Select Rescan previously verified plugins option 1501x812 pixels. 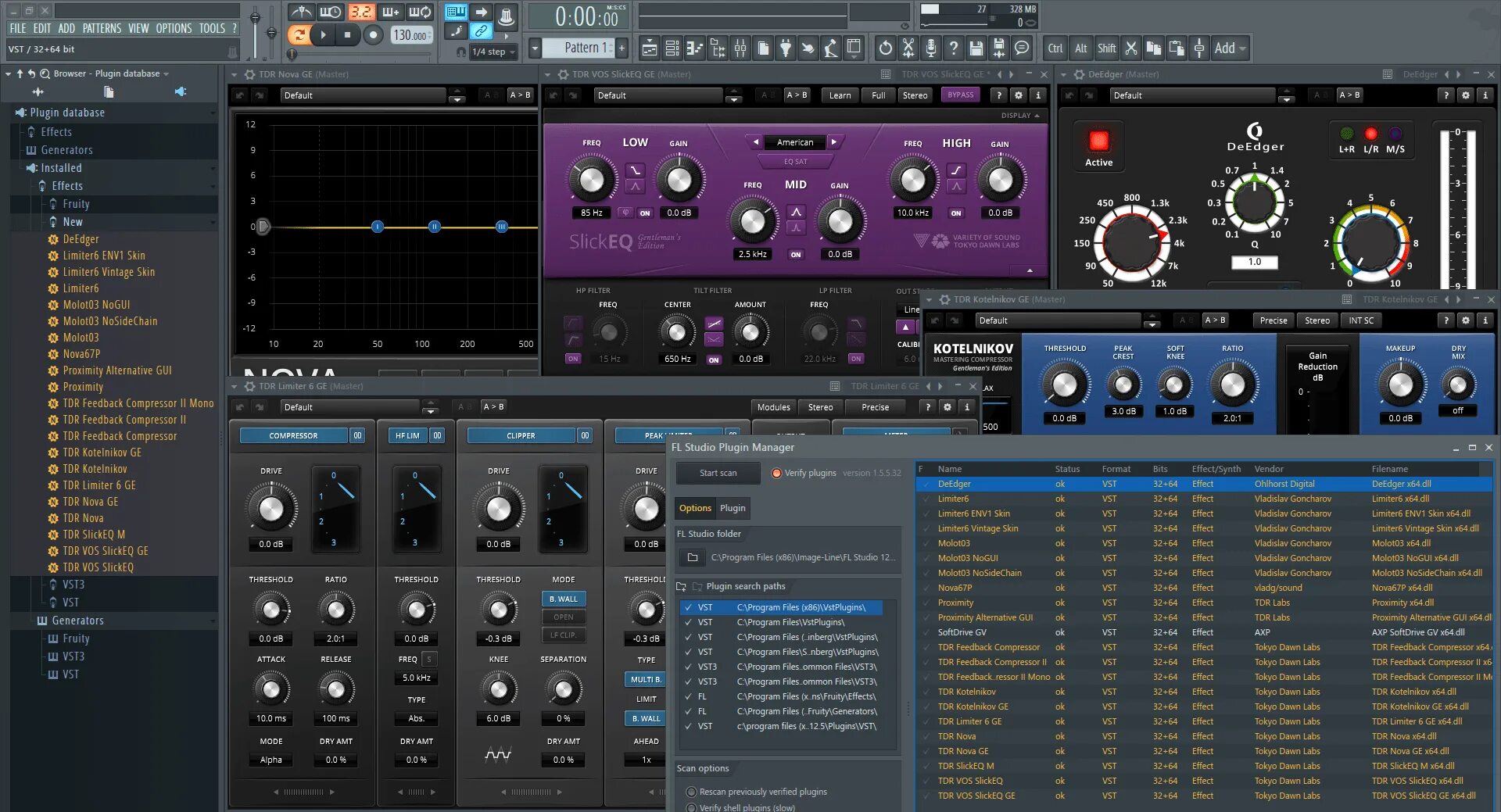(691, 792)
